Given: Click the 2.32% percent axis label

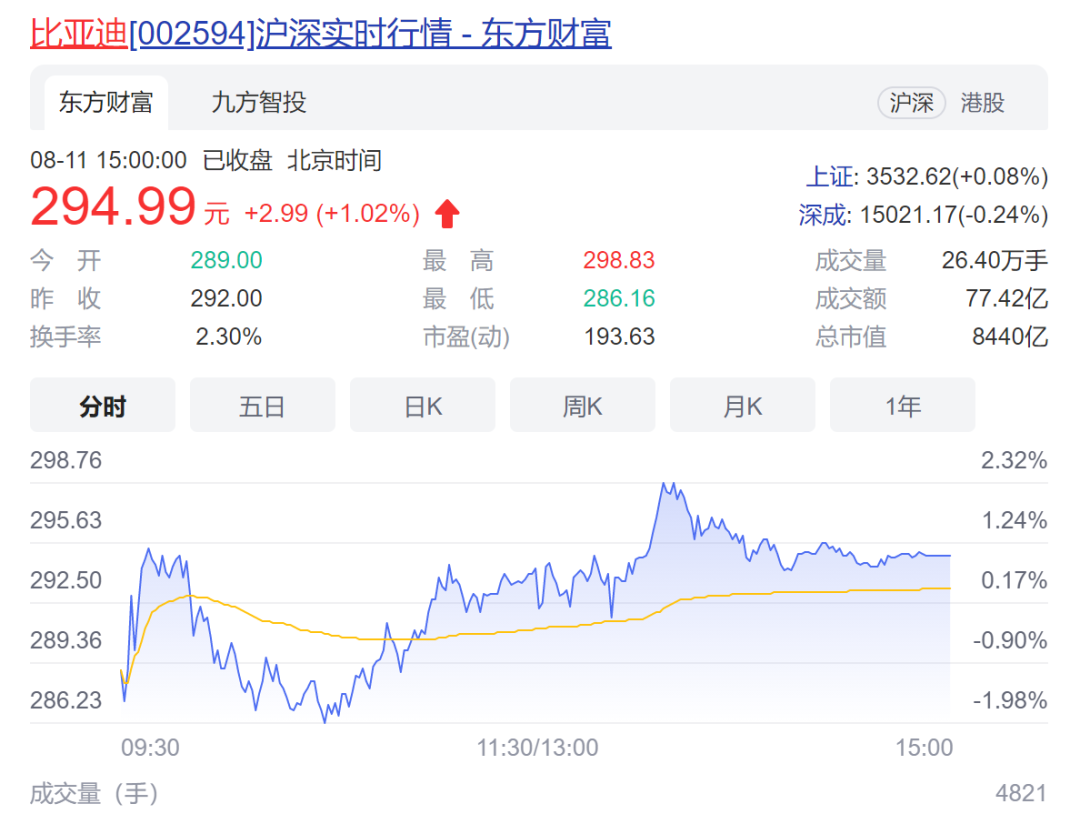Looking at the screenshot, I should (1014, 460).
